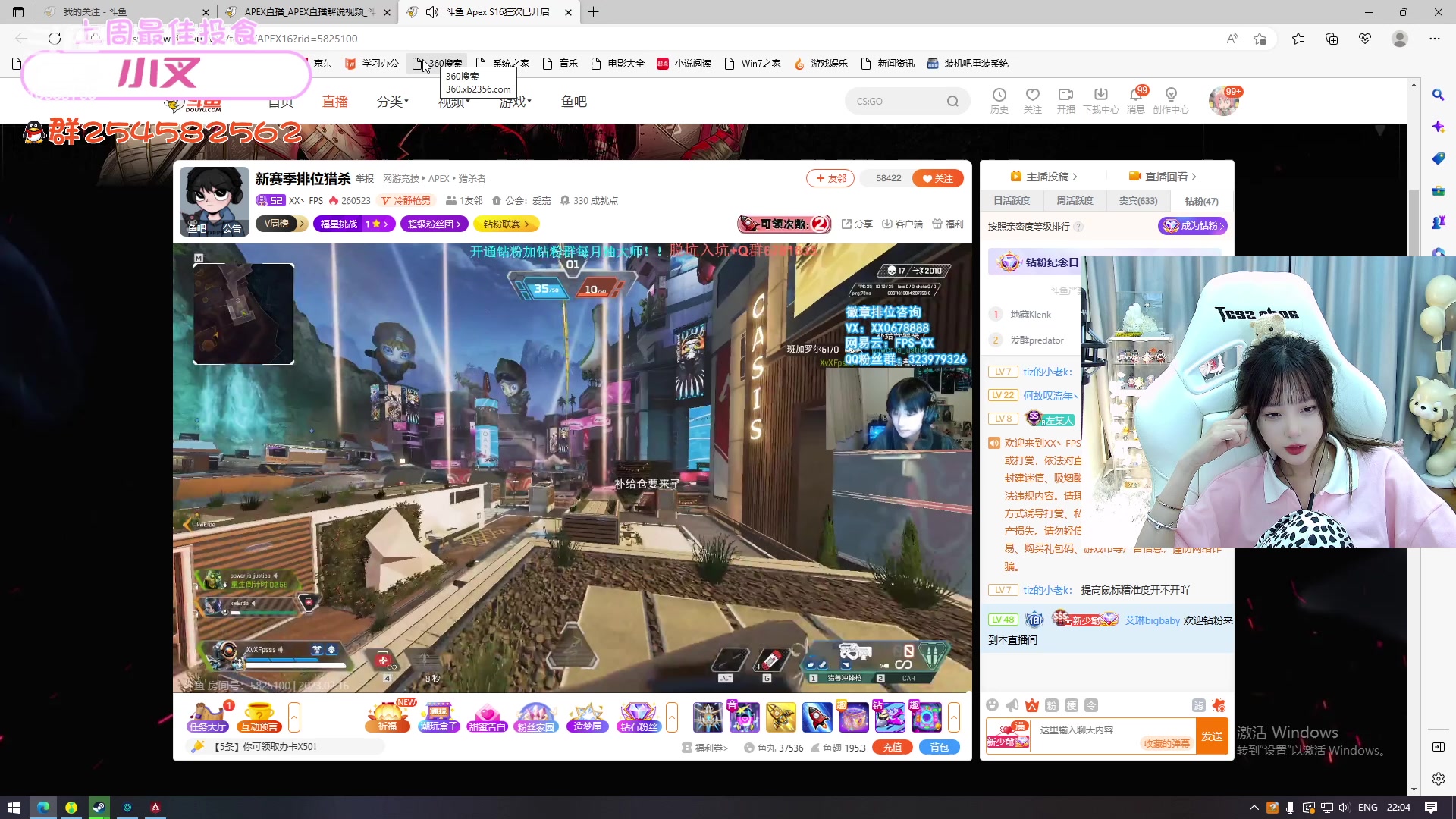Switch to the 我的关注 browser tab
This screenshot has width=1456, height=819.
pos(127,12)
